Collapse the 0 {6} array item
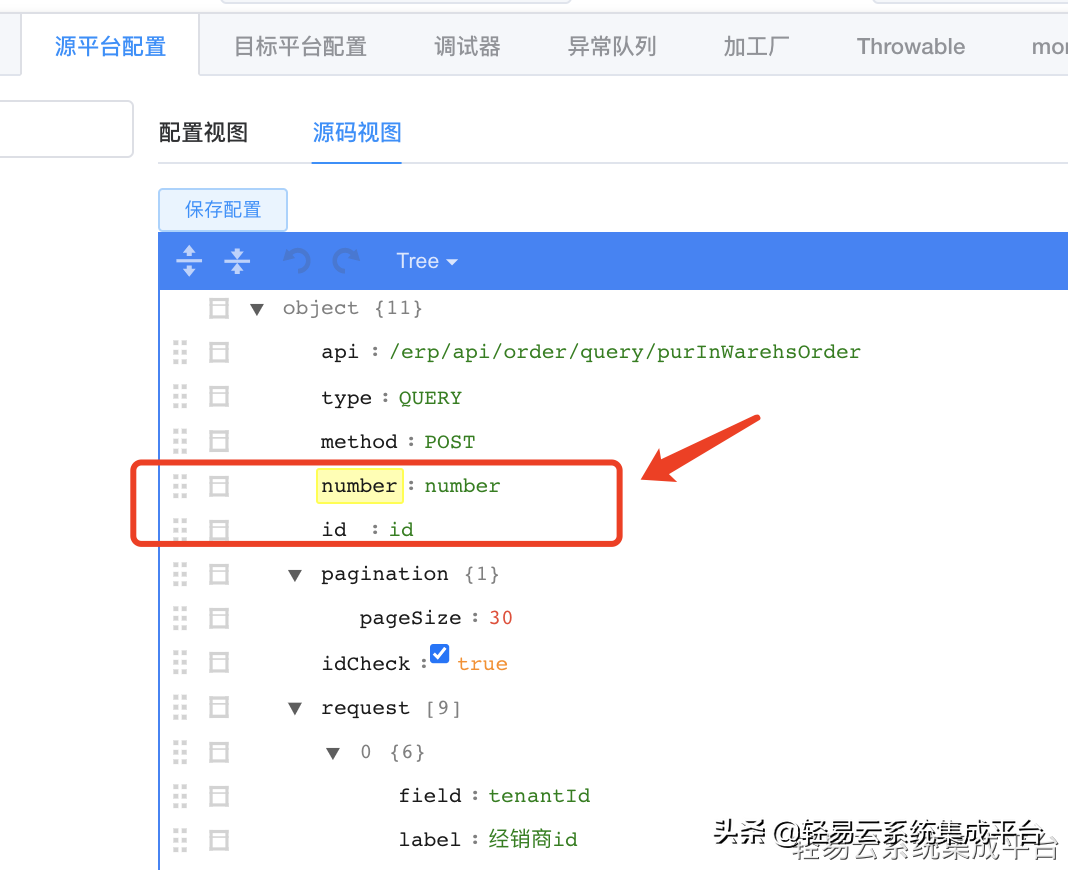1068x870 pixels. [332, 754]
